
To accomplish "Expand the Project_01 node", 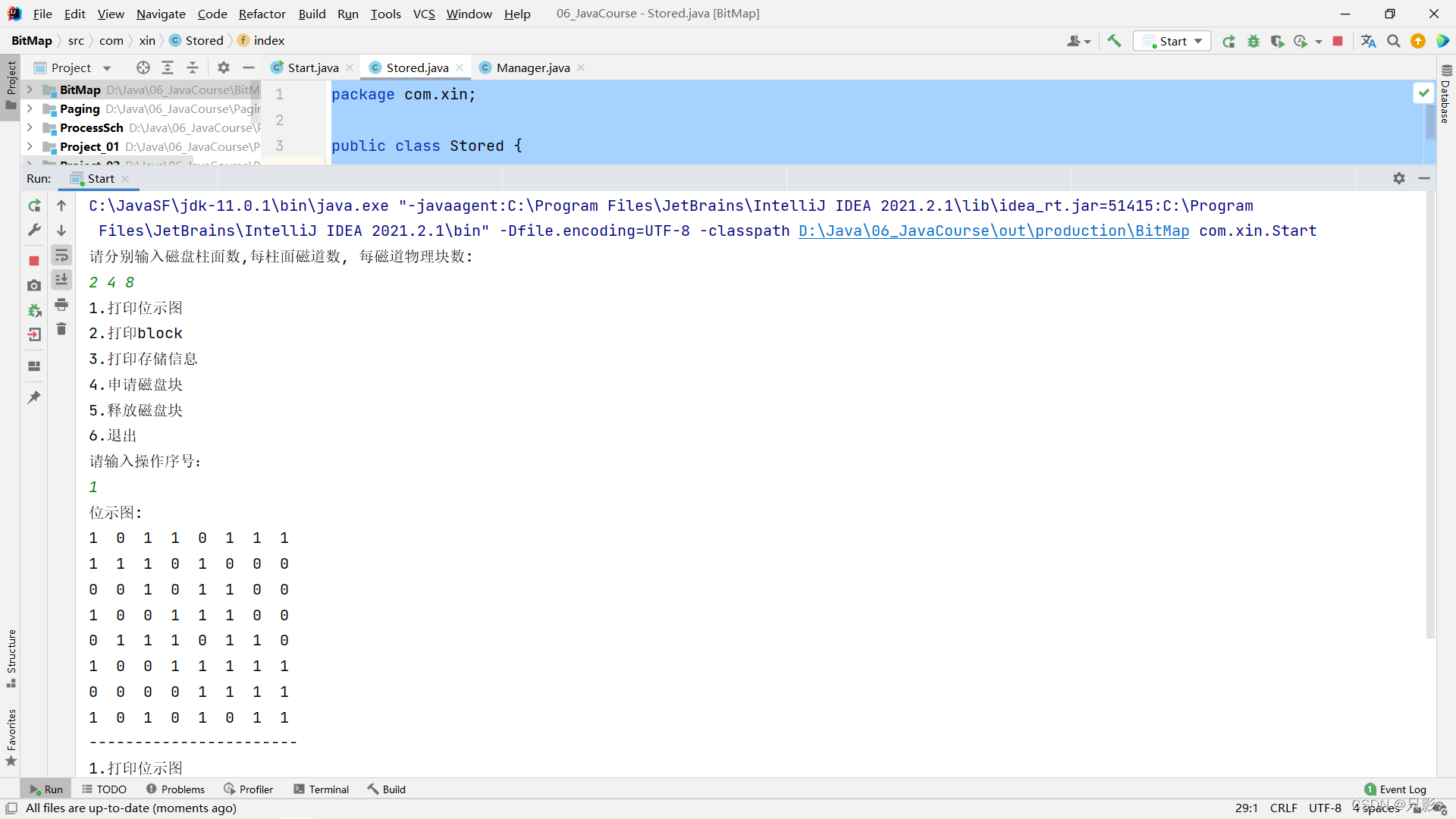I will tap(30, 146).
